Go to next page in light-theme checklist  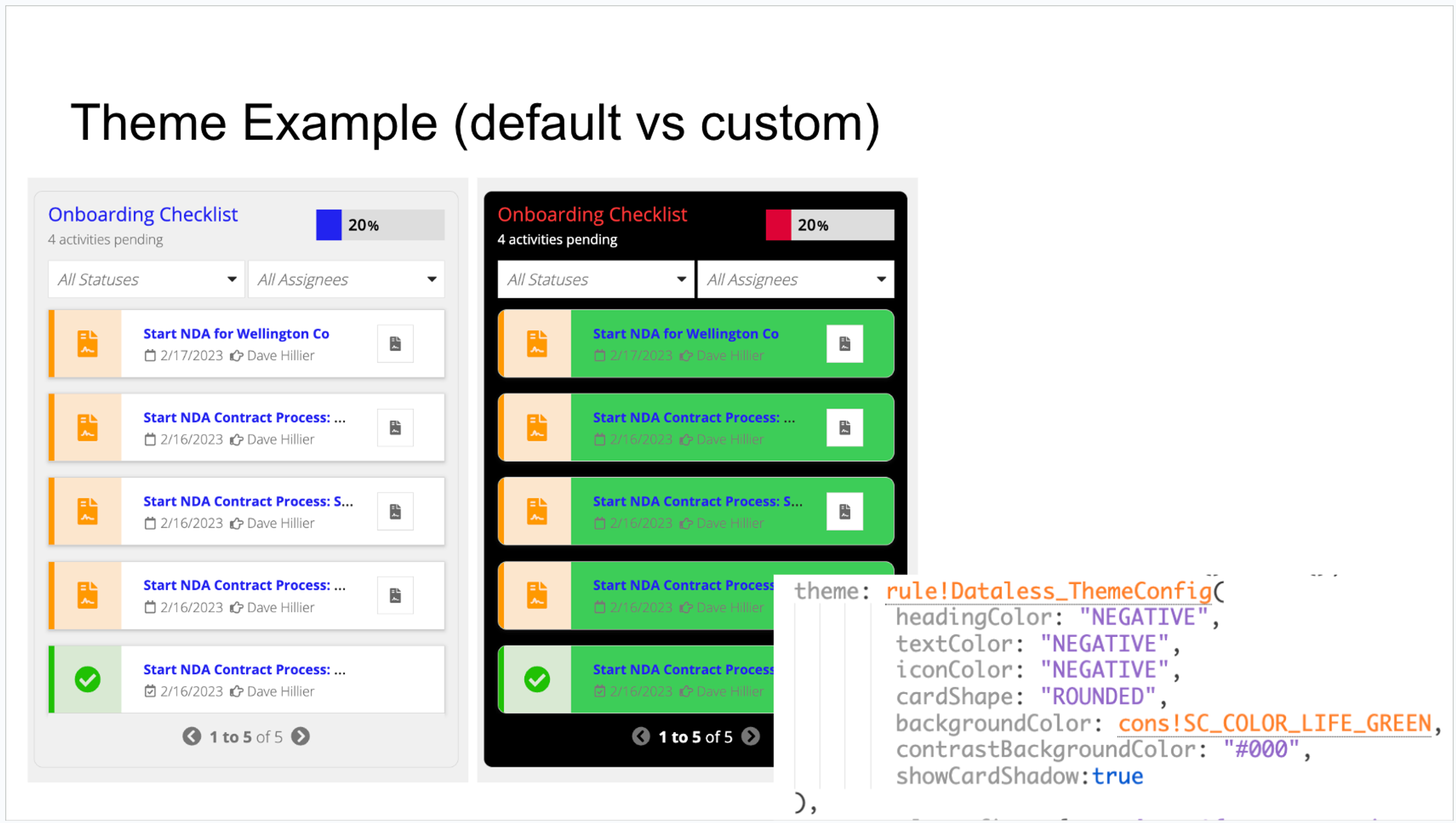(x=301, y=737)
